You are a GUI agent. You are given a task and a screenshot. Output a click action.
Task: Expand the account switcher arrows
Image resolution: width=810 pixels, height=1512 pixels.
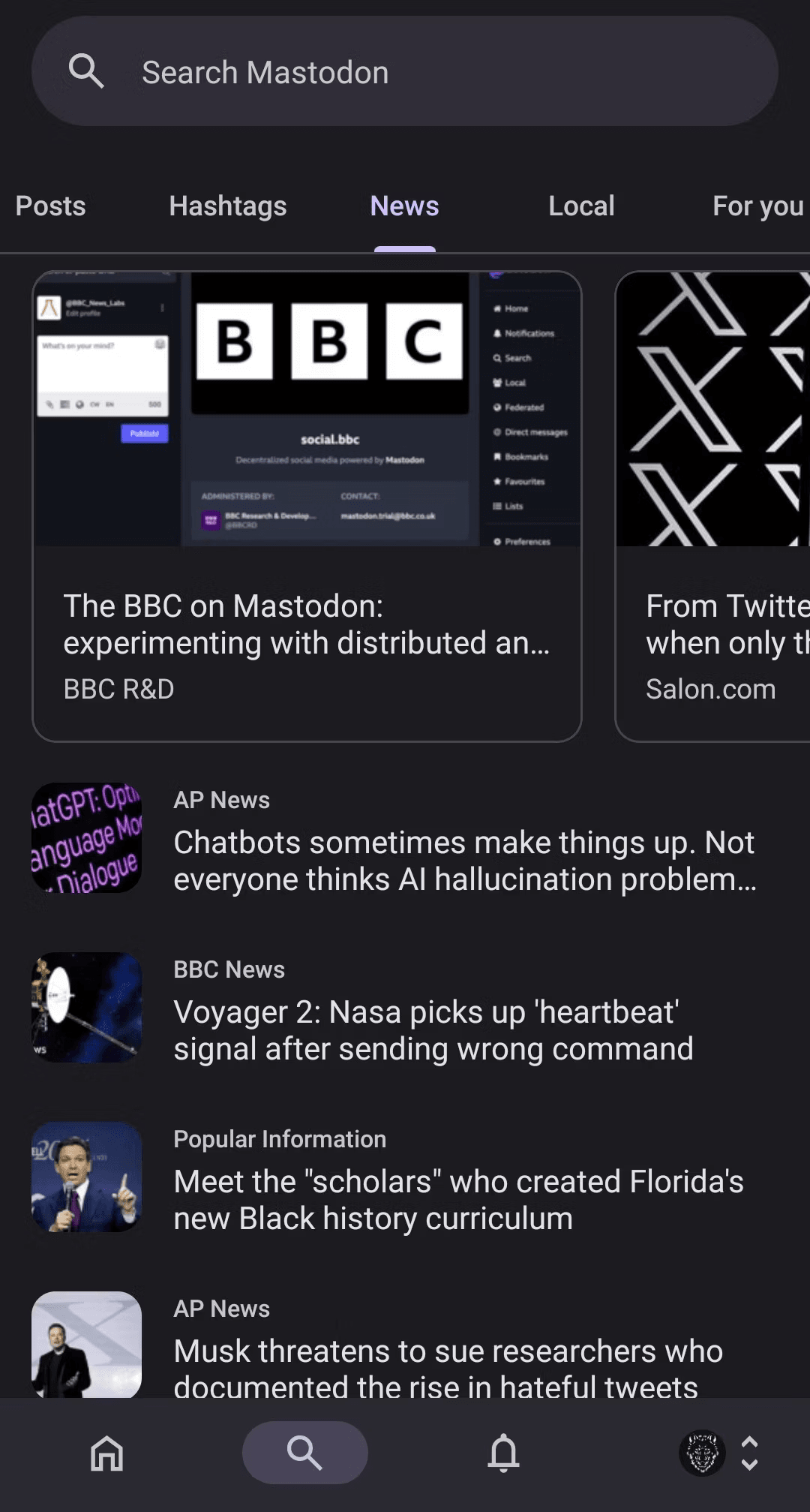pyautogui.click(x=749, y=1453)
